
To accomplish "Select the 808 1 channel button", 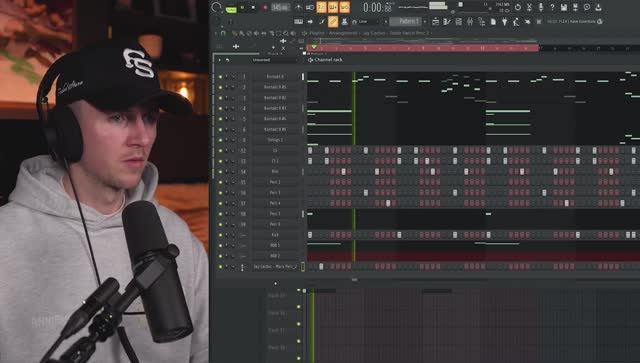I will tap(275, 245).
